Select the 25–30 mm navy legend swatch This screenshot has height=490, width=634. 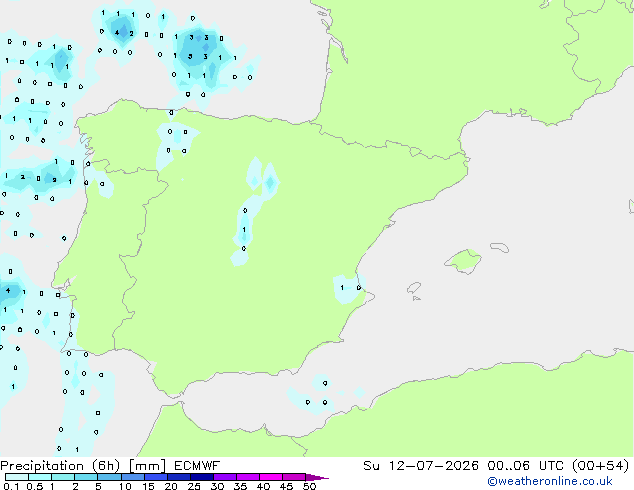click(202, 477)
